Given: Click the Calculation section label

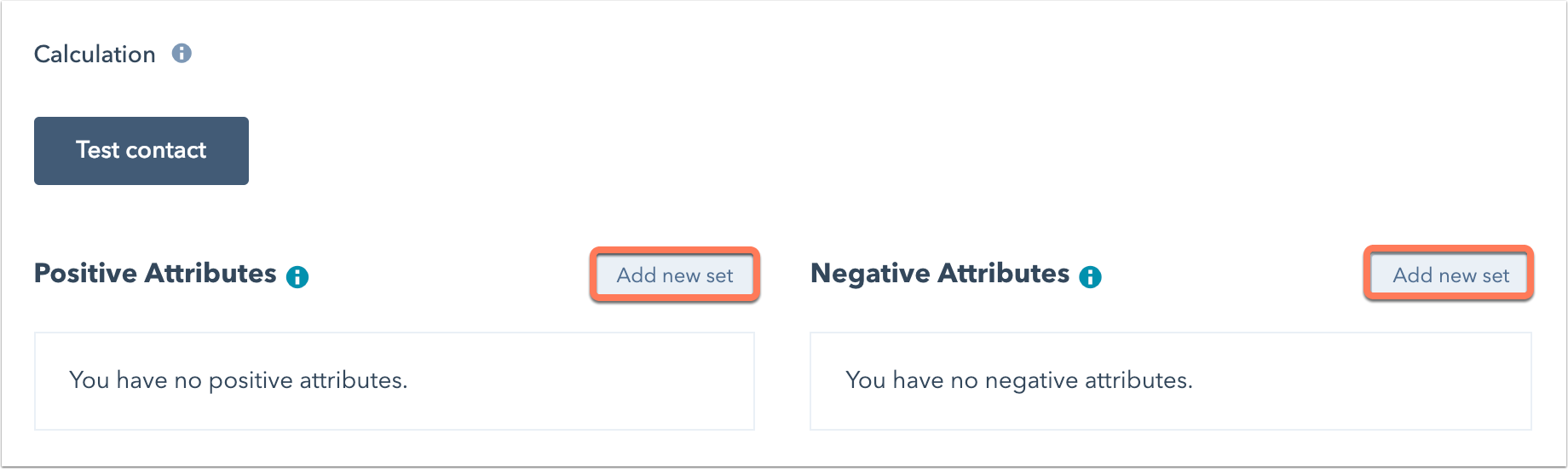Looking at the screenshot, I should (95, 55).
